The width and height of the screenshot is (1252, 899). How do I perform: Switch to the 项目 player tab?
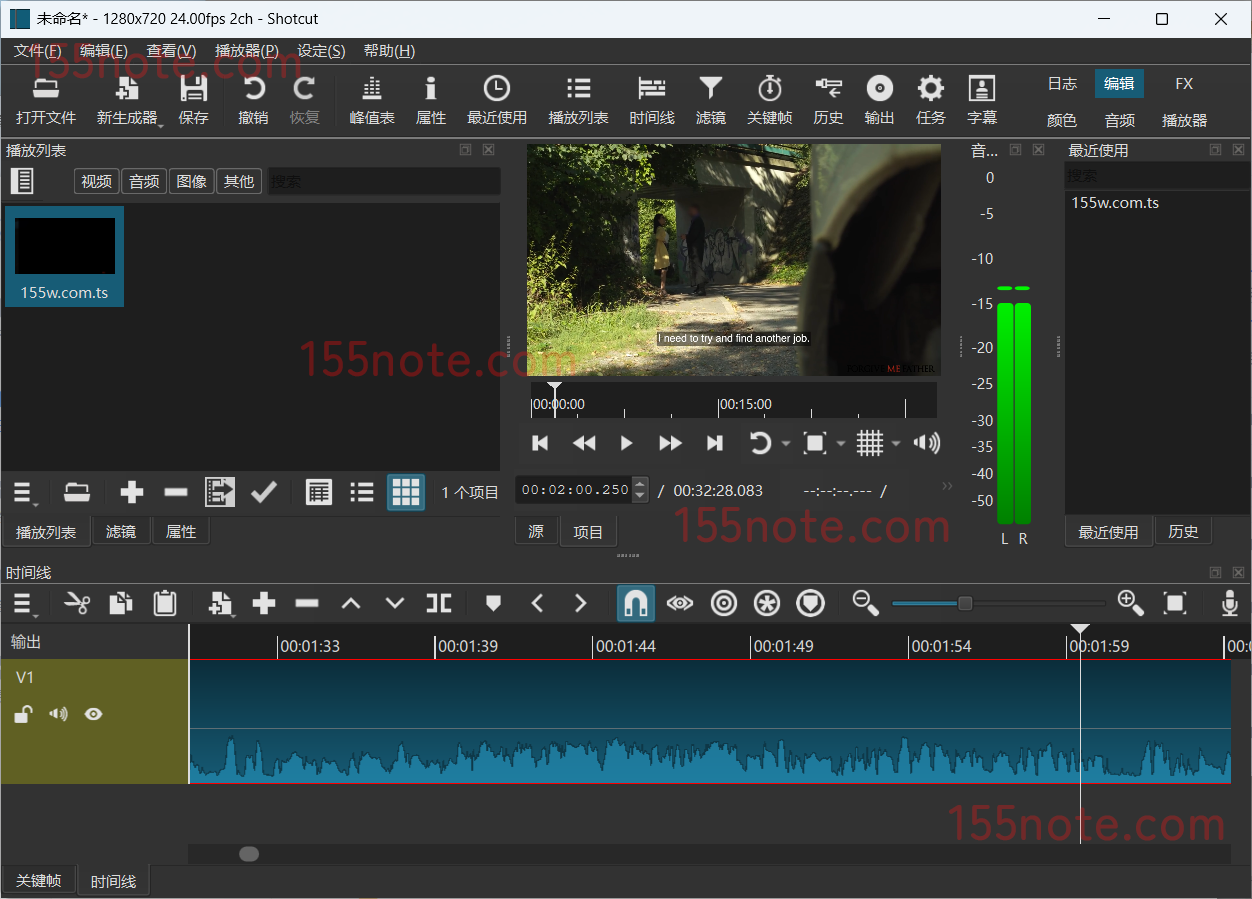(x=588, y=532)
